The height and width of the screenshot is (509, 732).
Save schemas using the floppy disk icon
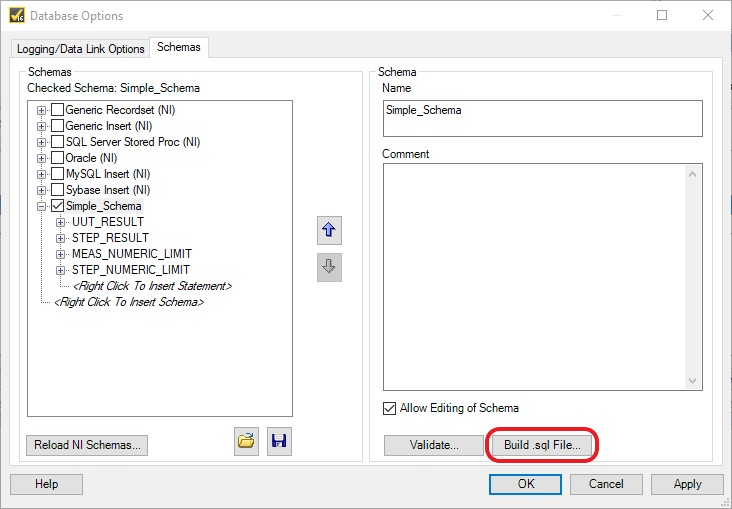(279, 441)
